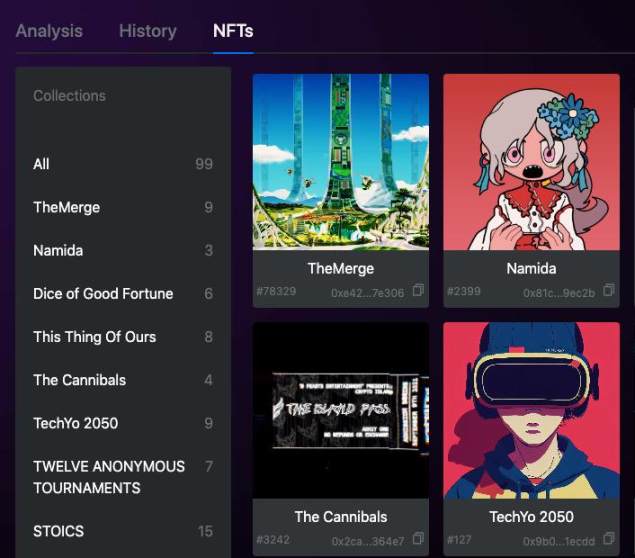
Task: Click The Cannibals card title
Action: pyautogui.click(x=341, y=517)
